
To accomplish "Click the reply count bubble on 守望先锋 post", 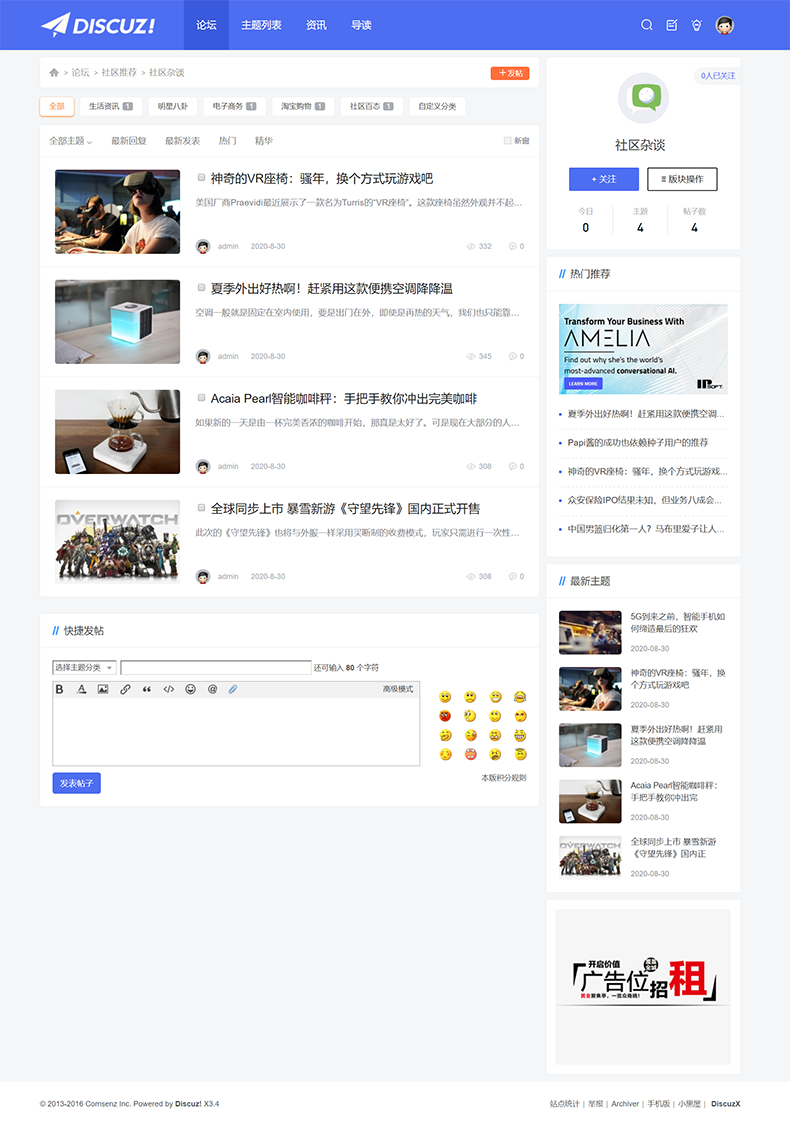I will click(513, 576).
